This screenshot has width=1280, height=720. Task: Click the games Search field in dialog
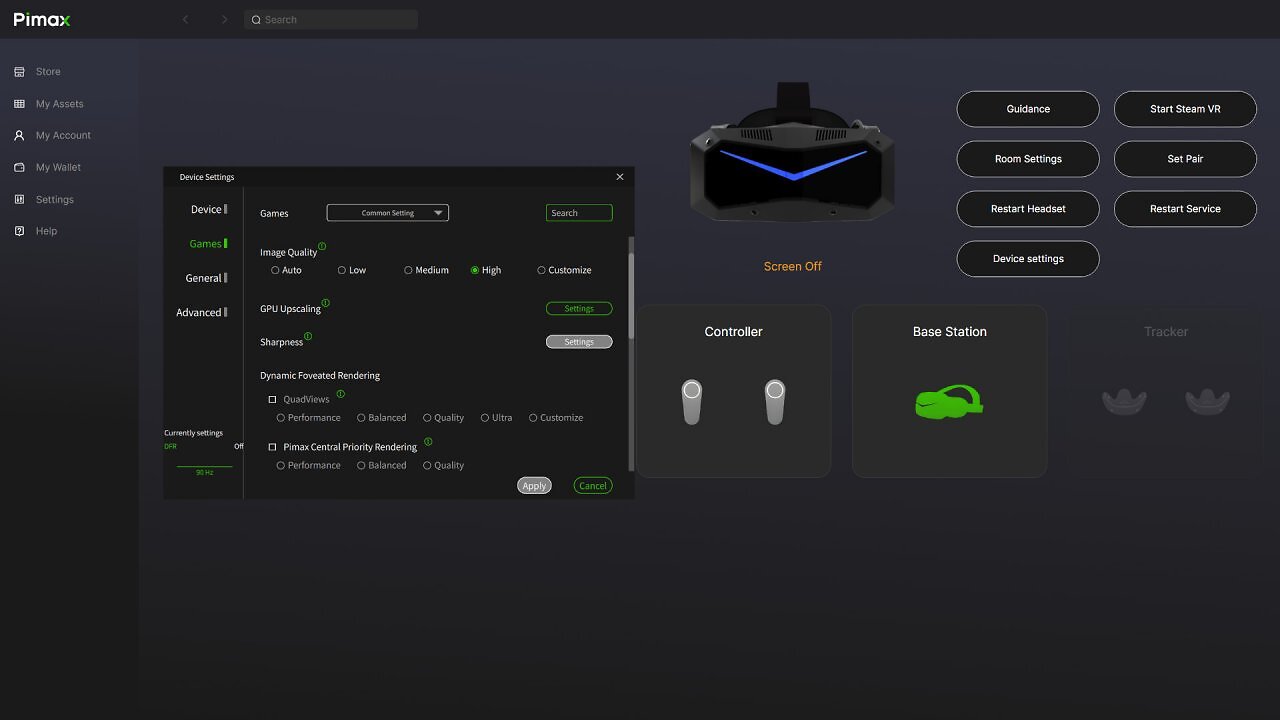579,213
